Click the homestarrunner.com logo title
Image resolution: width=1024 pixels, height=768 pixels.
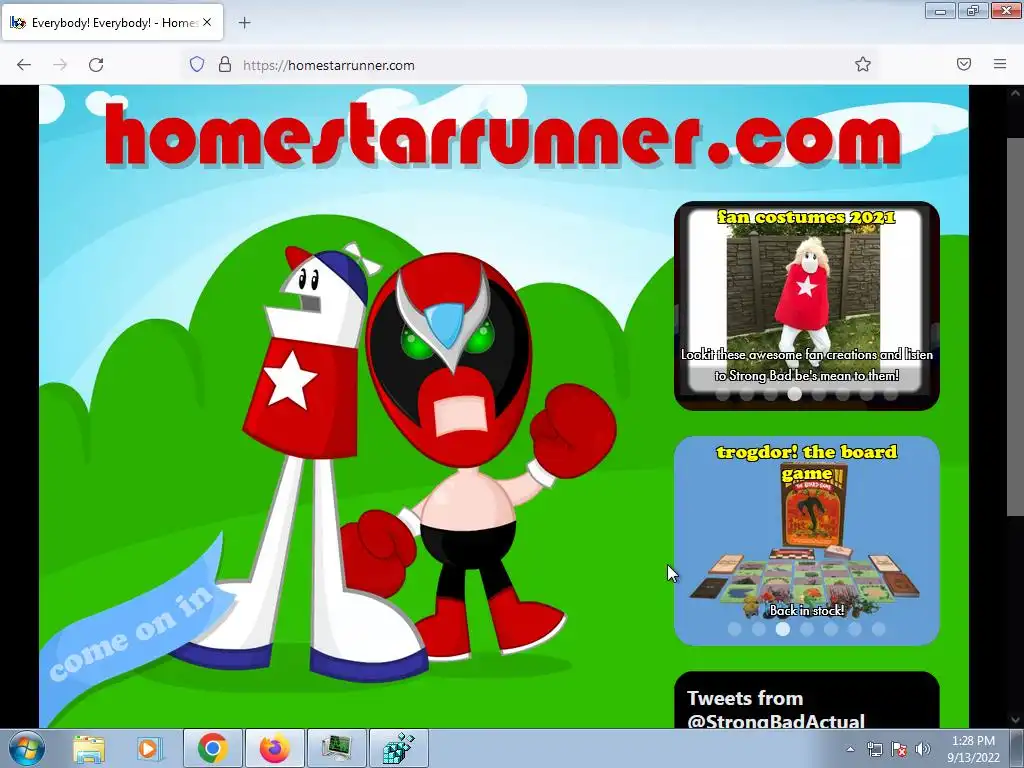tap(503, 136)
